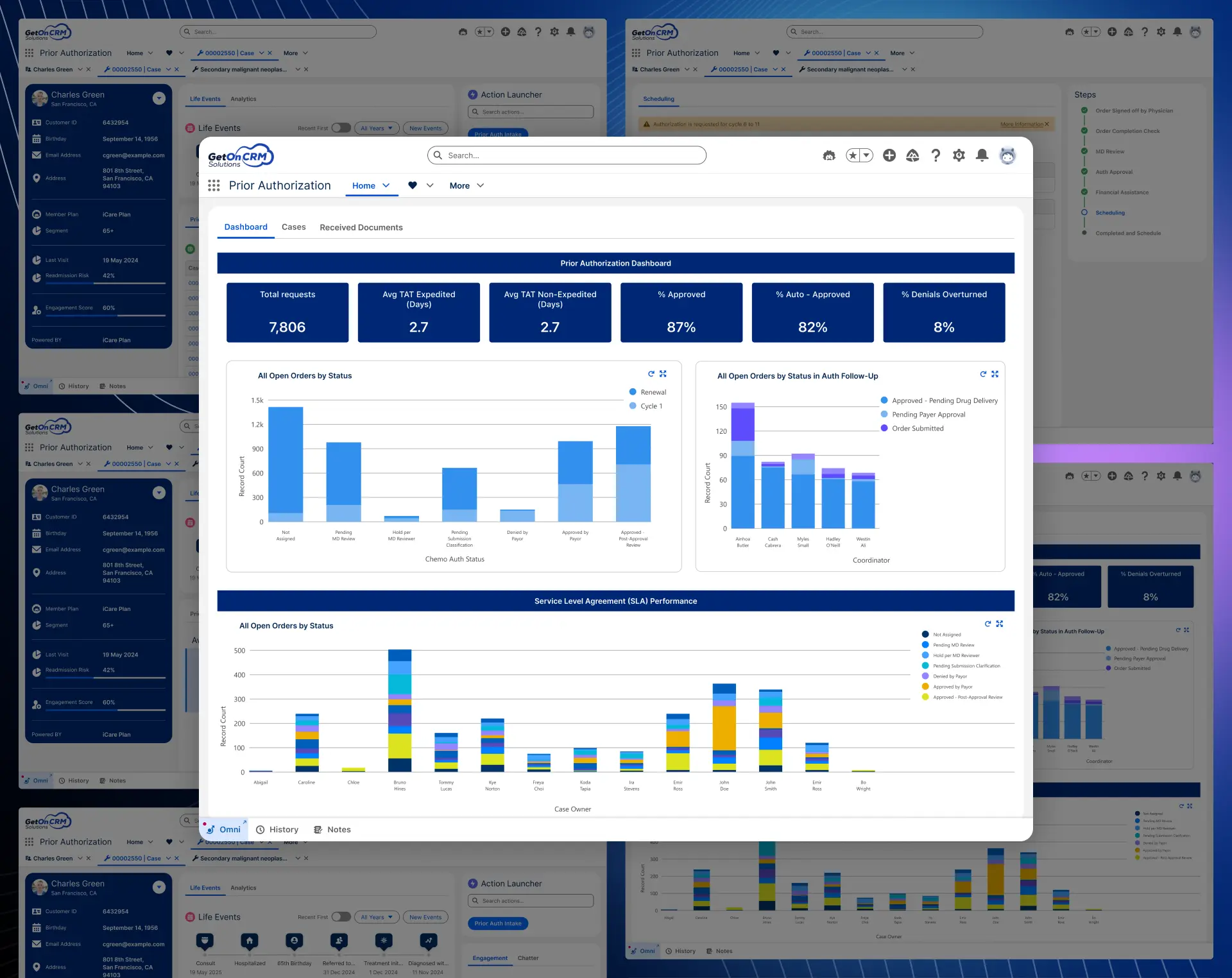
Task: Open History in the utility bar
Action: tap(277, 830)
